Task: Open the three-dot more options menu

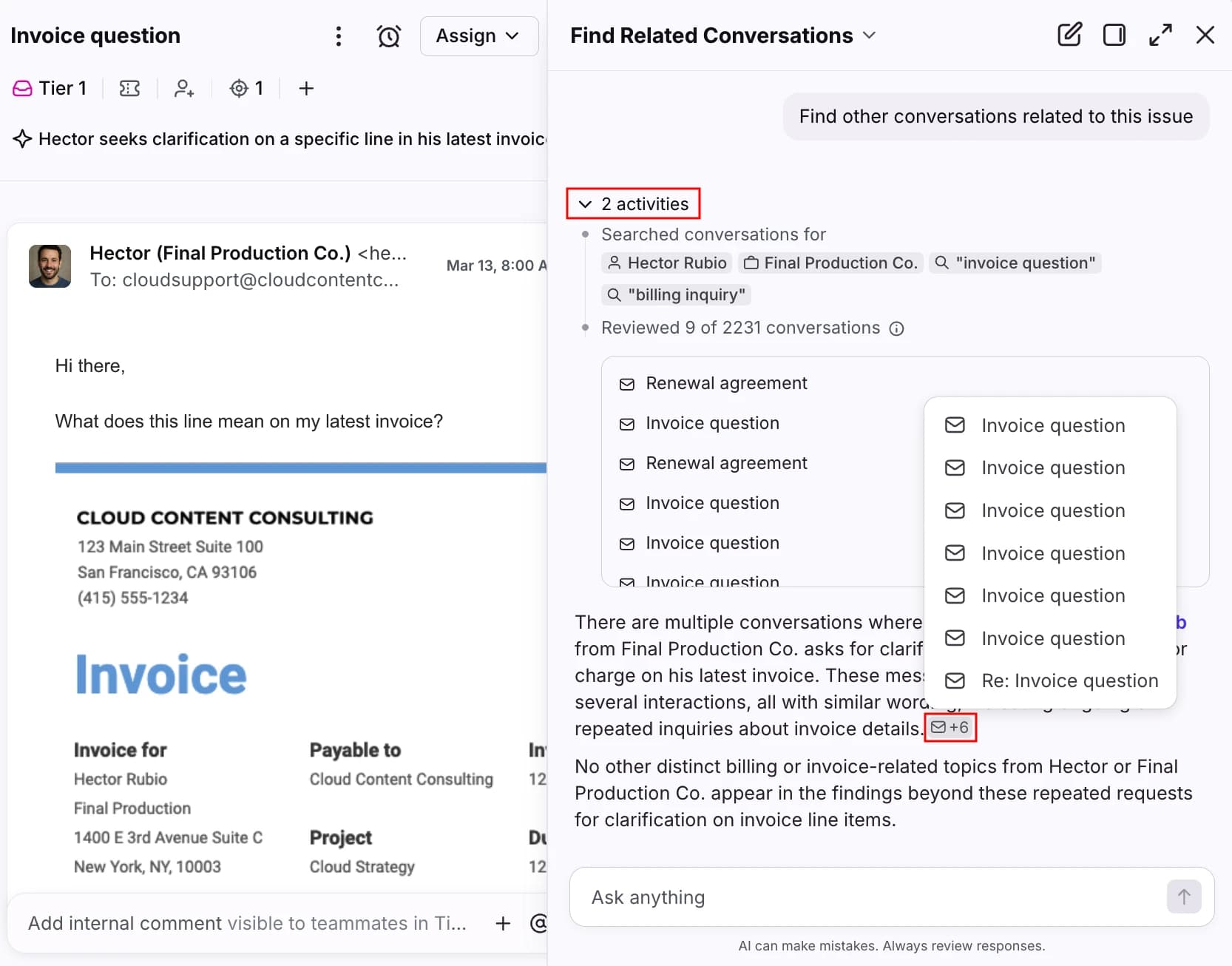Action: [x=339, y=36]
